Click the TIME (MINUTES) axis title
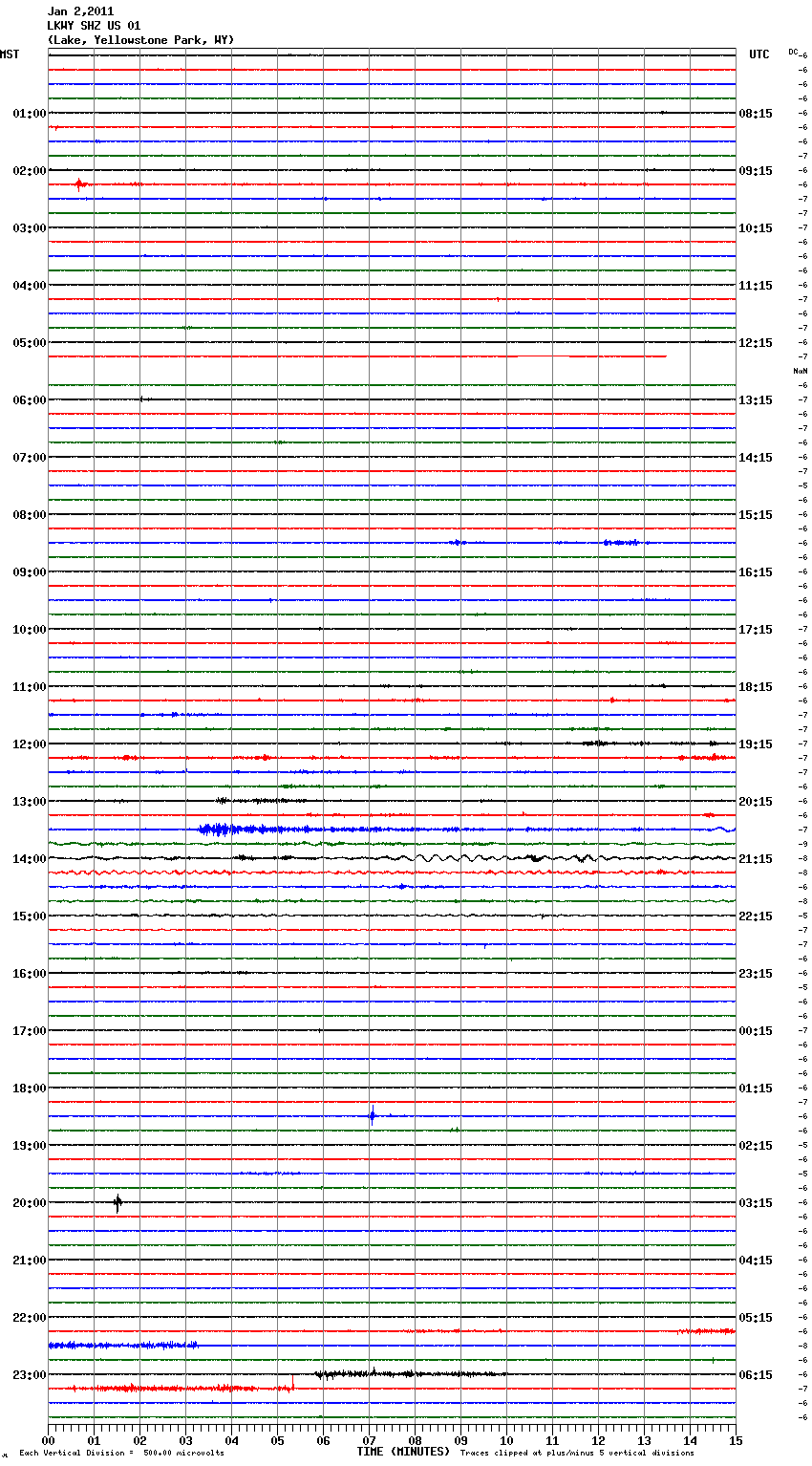812x1466 pixels. 403,1452
